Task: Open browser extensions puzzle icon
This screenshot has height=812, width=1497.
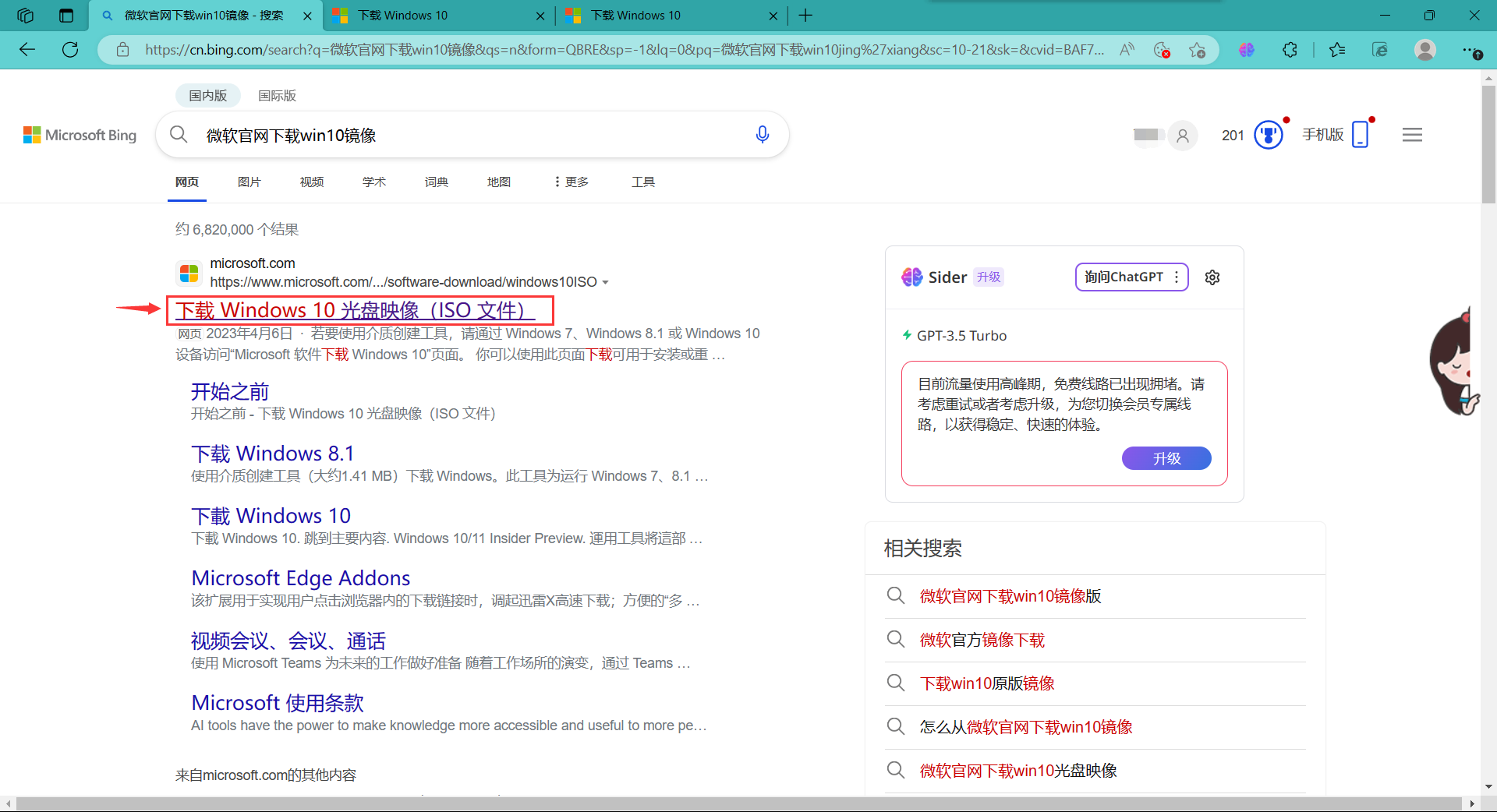Action: (x=1290, y=50)
